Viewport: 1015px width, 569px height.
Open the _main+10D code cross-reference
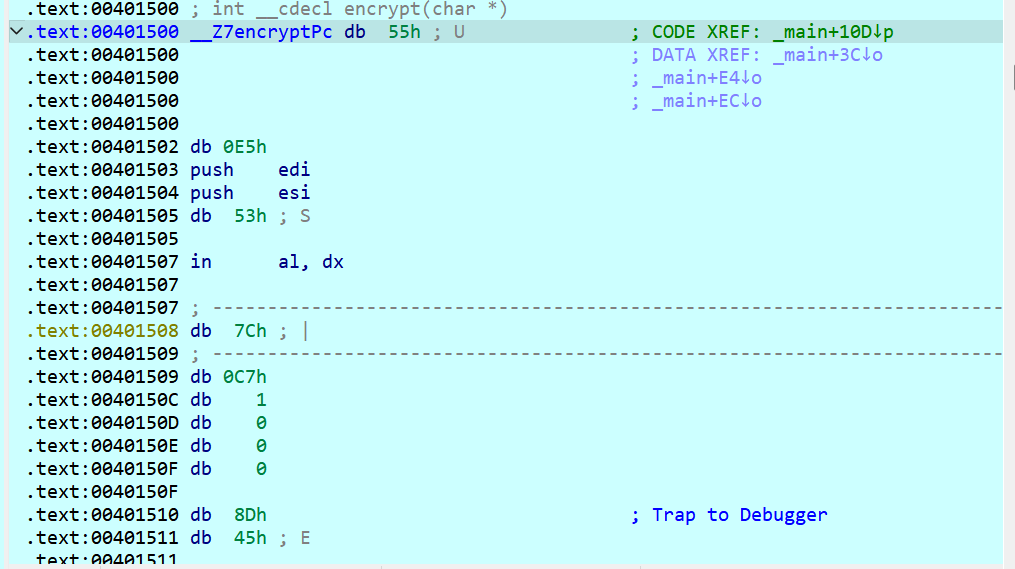point(832,32)
